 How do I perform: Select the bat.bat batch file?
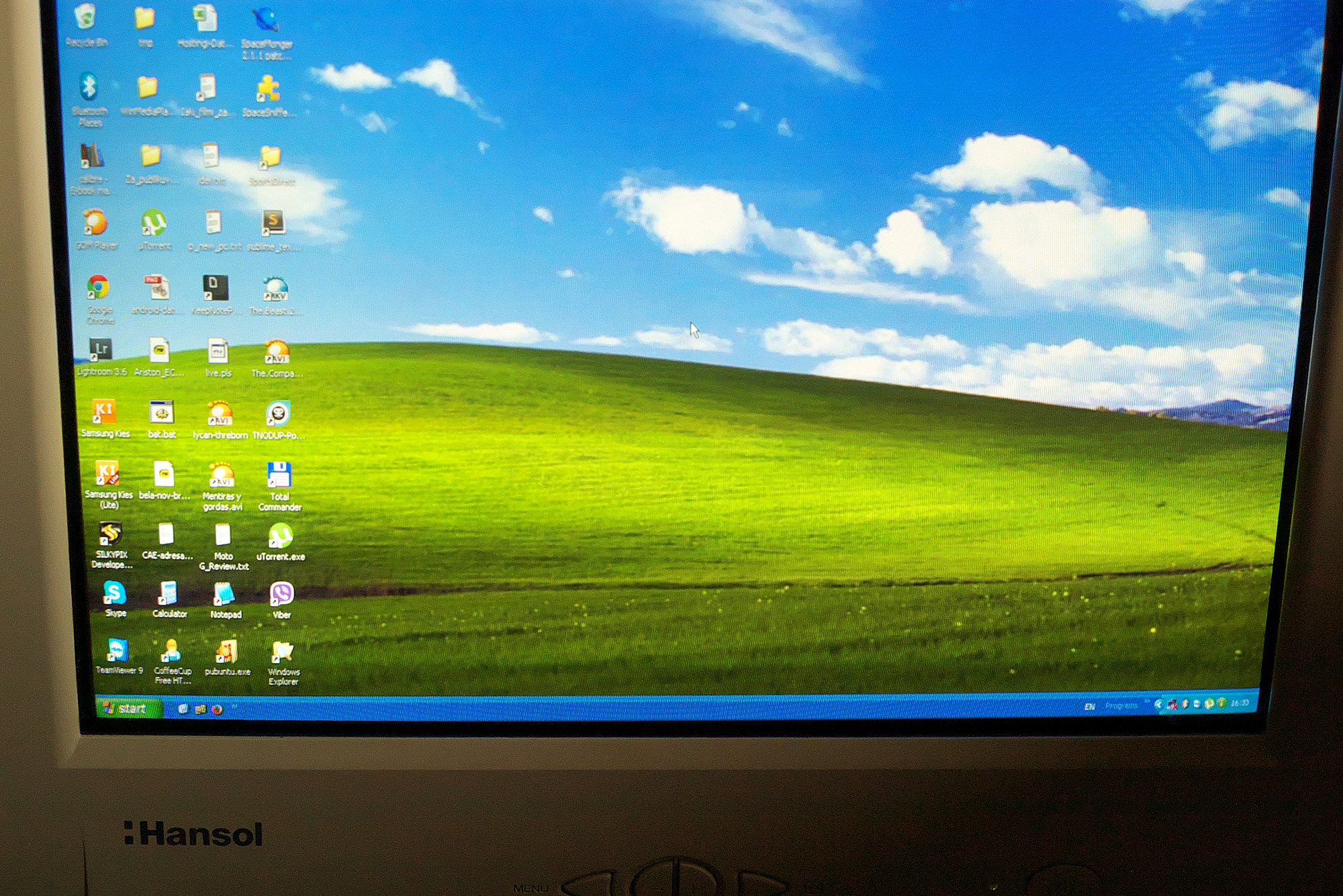pos(162,419)
